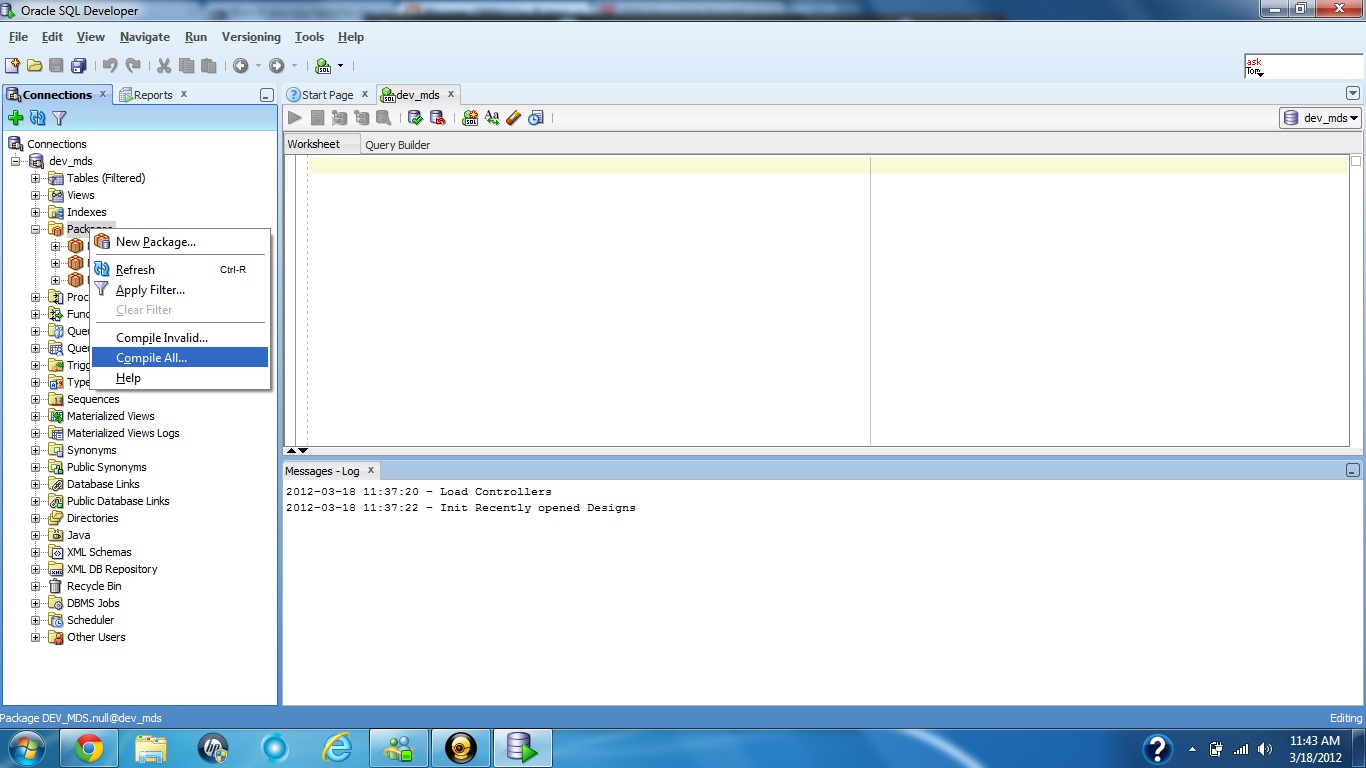Open the dev_mds connection dropdown
This screenshot has width=1366, height=768.
[1321, 118]
